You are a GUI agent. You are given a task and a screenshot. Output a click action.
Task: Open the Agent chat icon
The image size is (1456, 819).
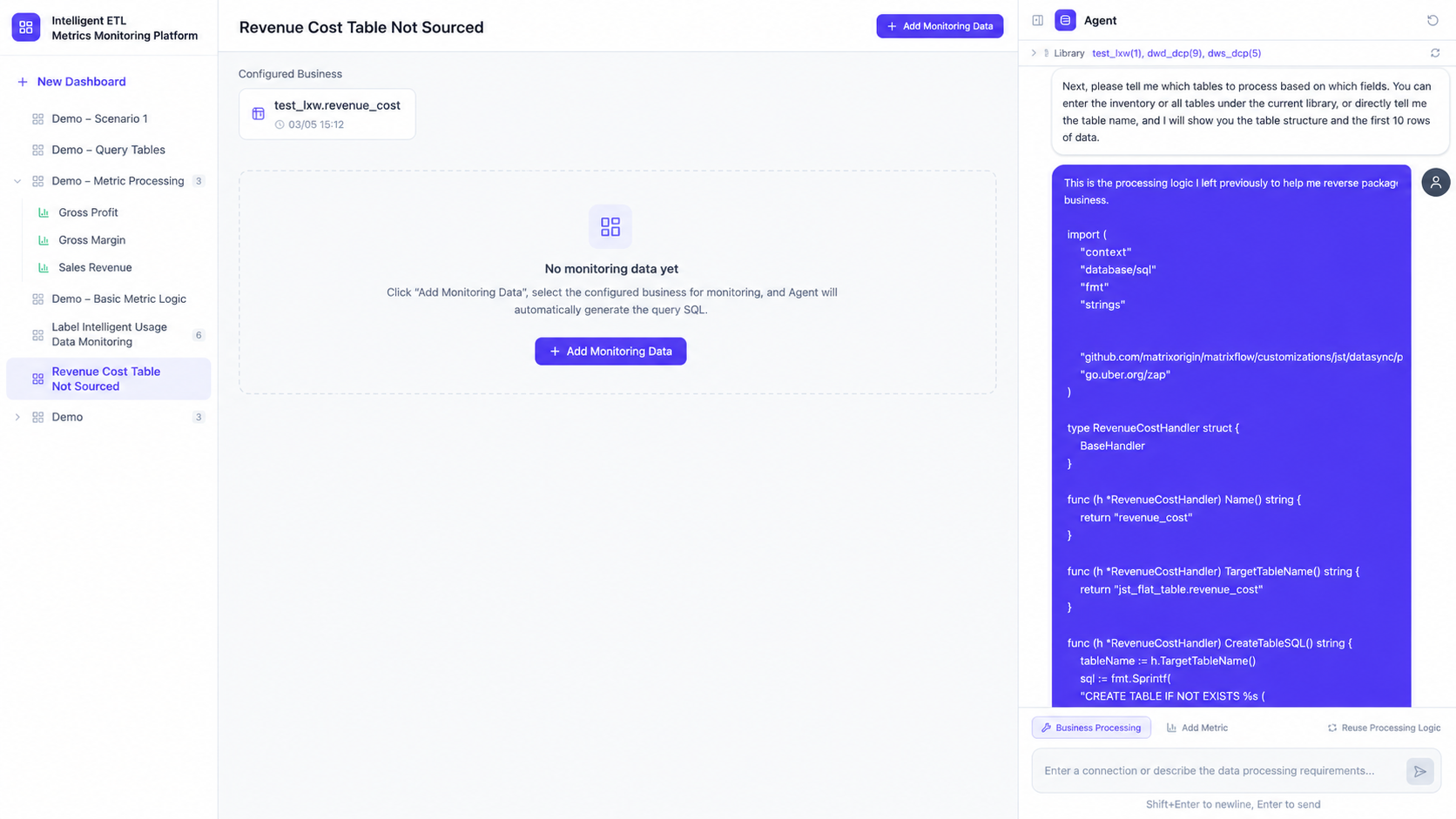[x=1065, y=20]
